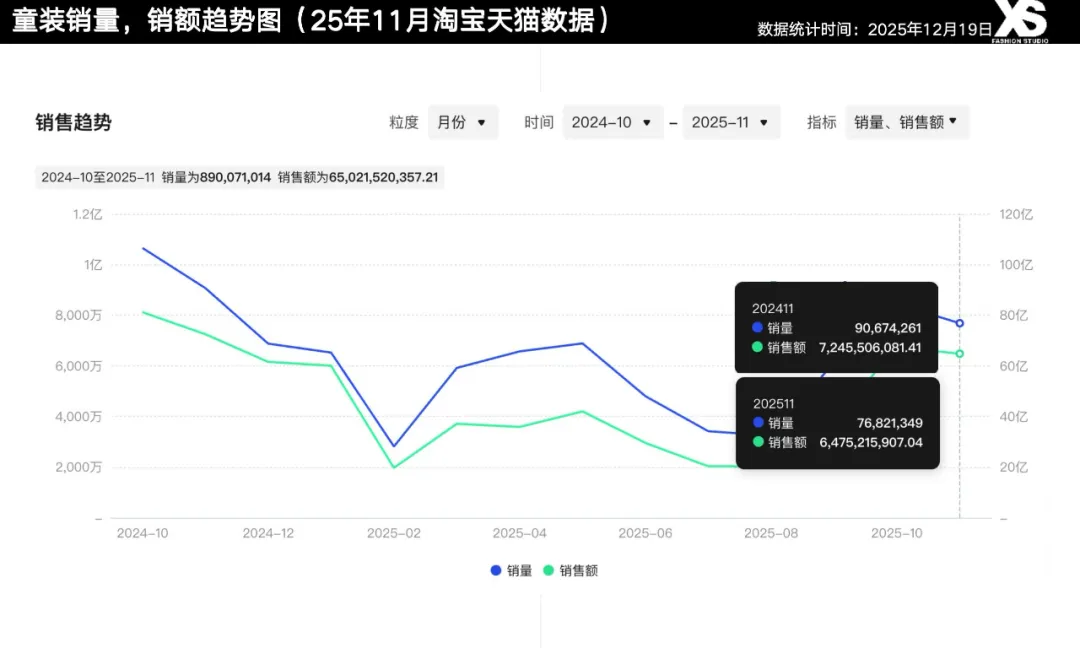Click the blue 销量 marker at 2025-11

tap(960, 323)
